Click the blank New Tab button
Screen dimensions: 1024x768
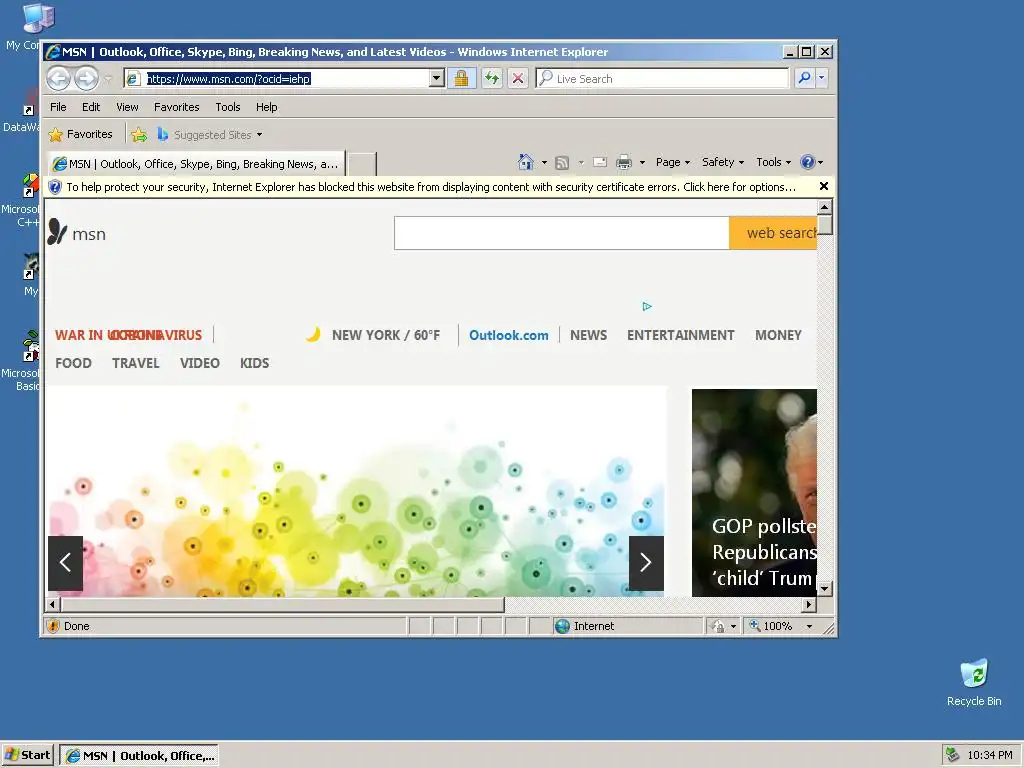tap(361, 164)
